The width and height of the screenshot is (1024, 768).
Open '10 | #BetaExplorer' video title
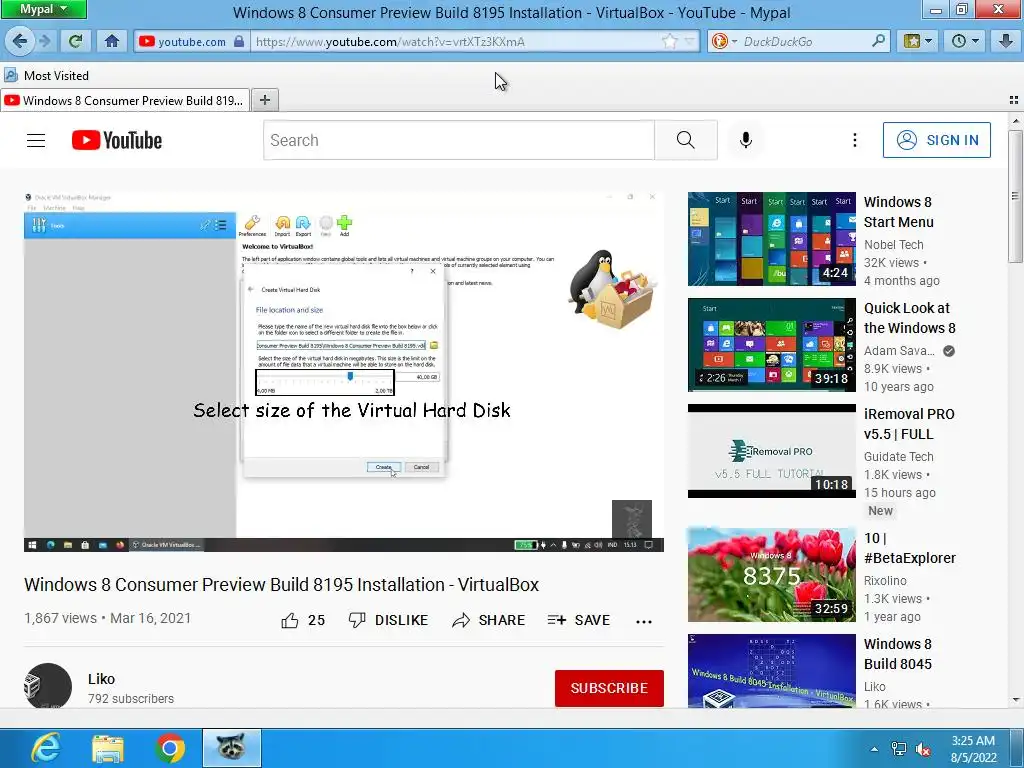[x=910, y=548]
